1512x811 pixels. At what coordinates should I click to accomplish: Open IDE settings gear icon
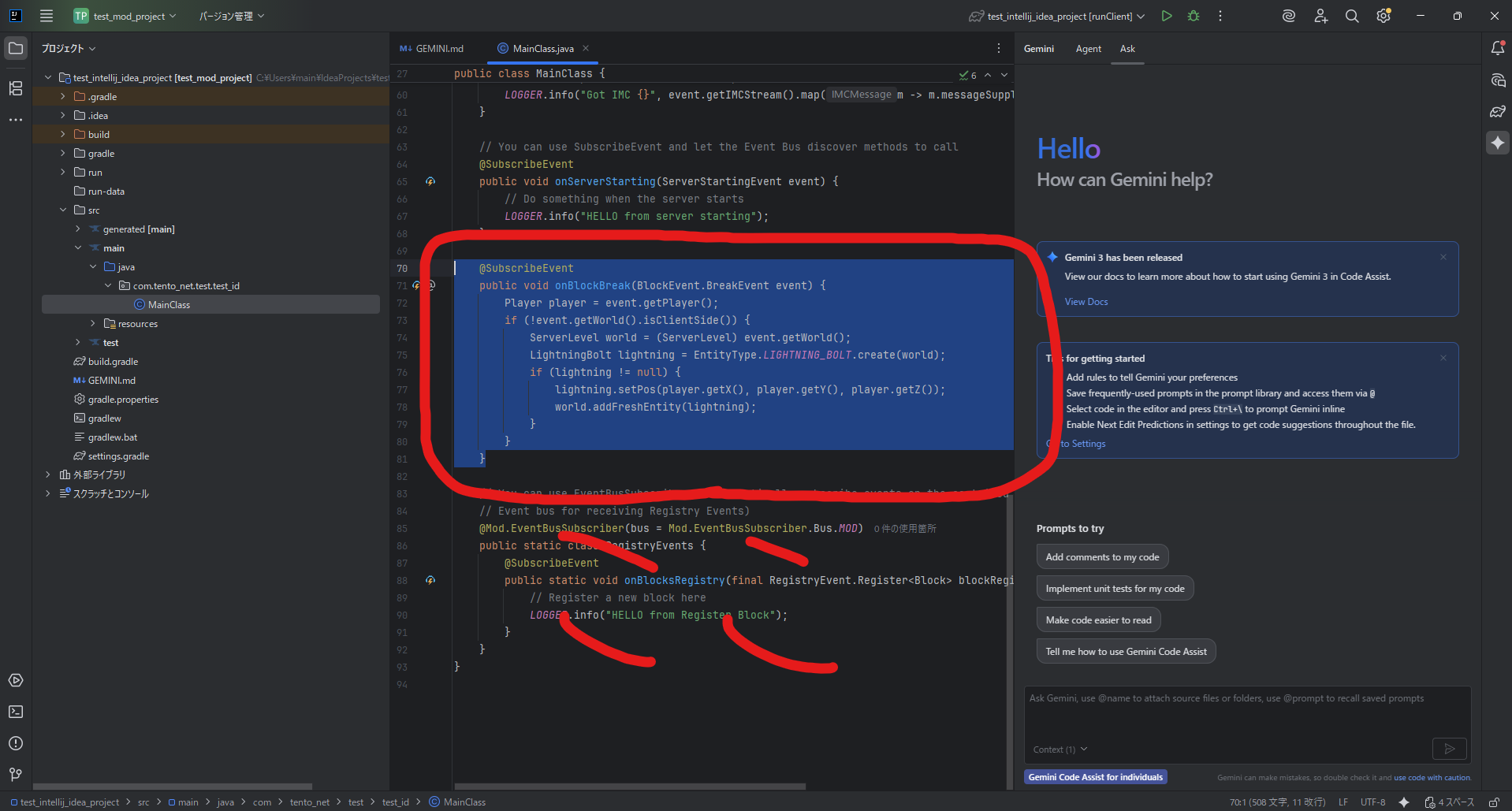point(1384,16)
